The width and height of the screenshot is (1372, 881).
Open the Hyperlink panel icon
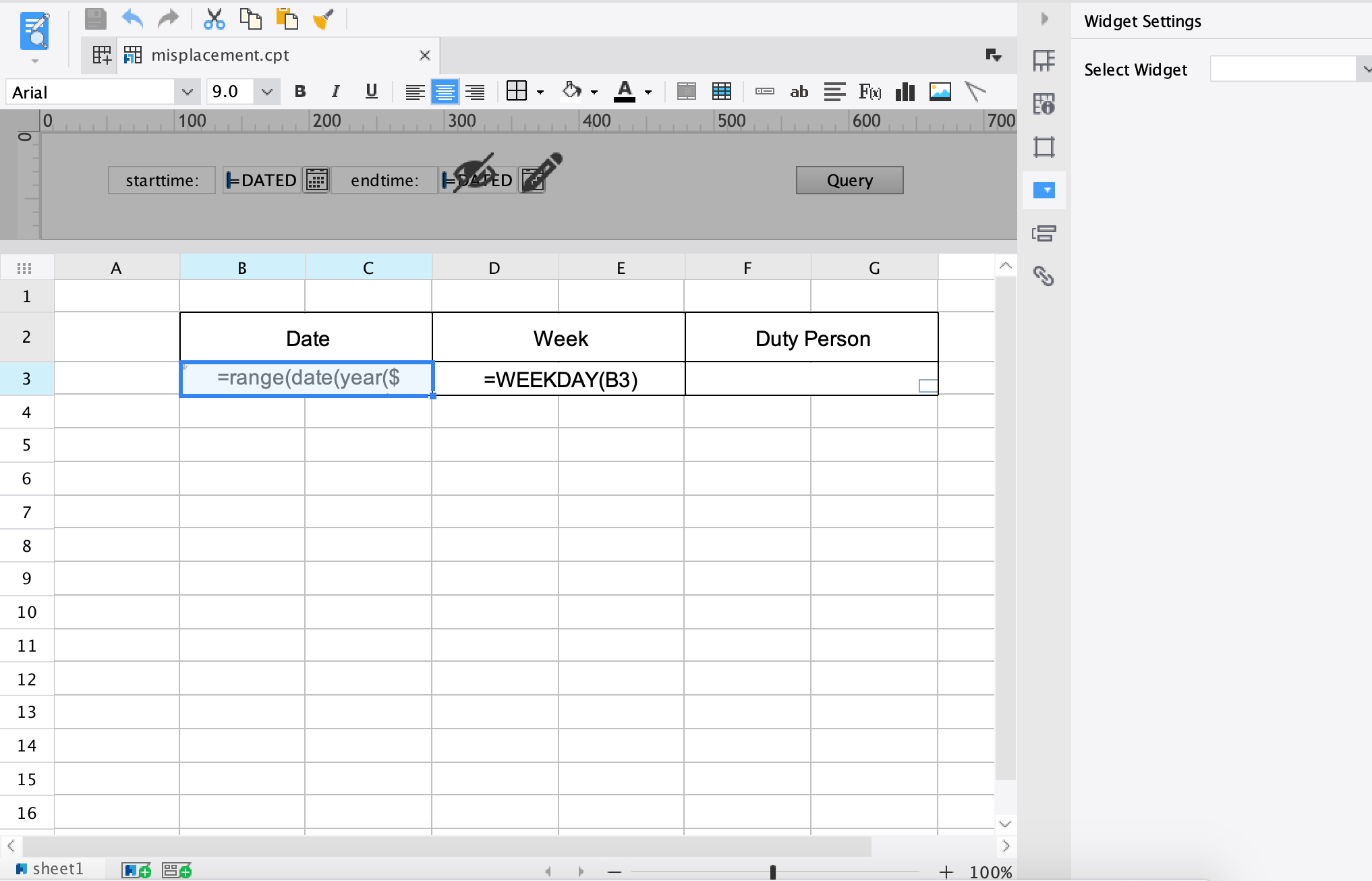point(1044,276)
